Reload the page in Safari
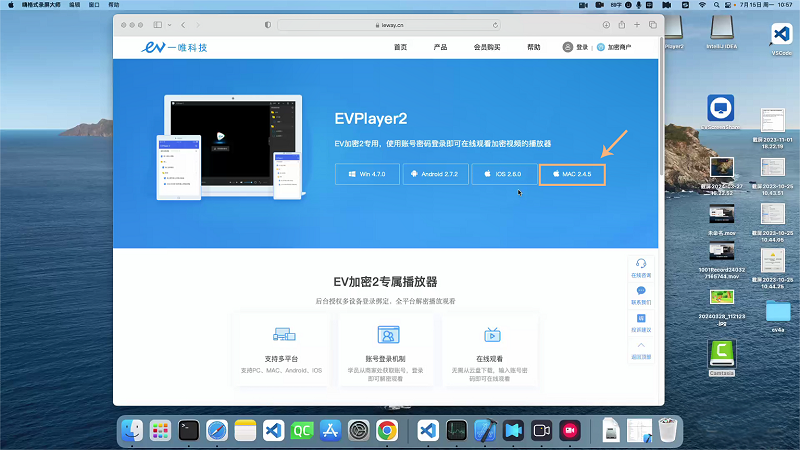 [495, 24]
